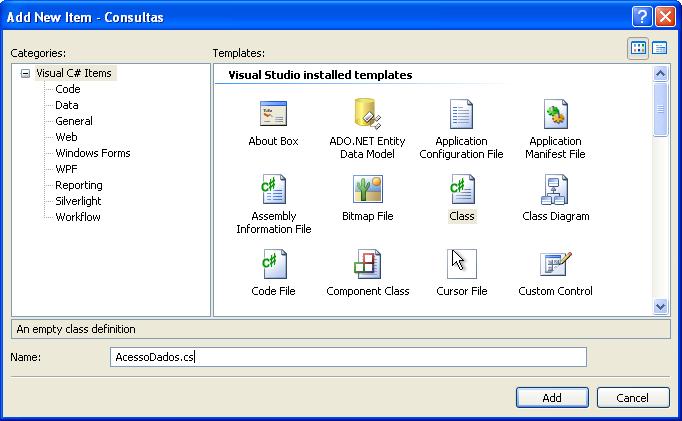Select the Silverlight category
This screenshot has width=682, height=421.
pyautogui.click(x=78, y=201)
